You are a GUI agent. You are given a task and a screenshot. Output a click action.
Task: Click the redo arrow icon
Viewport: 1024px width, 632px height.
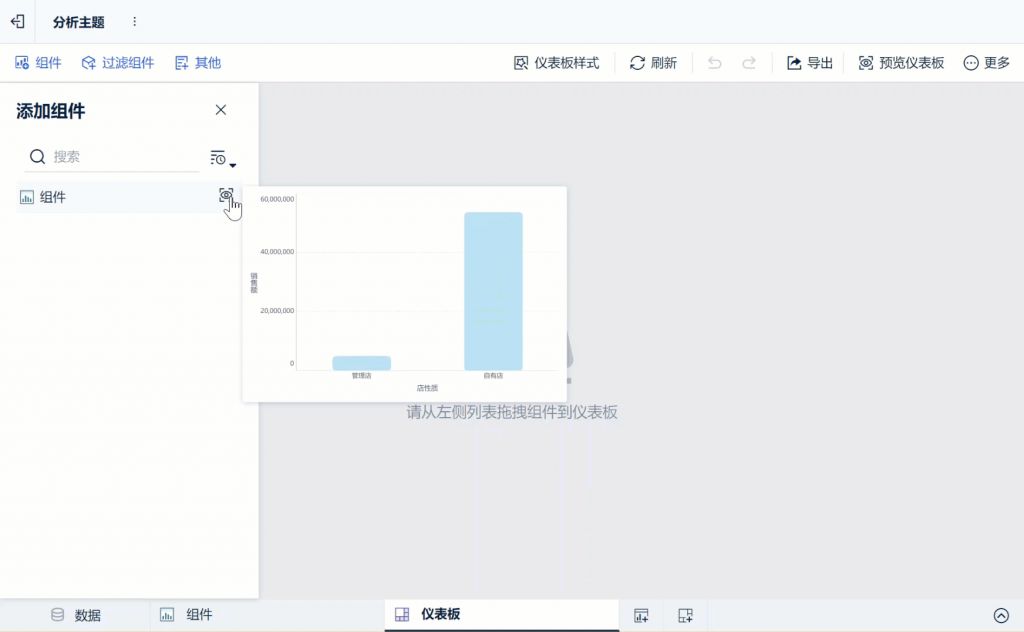749,63
